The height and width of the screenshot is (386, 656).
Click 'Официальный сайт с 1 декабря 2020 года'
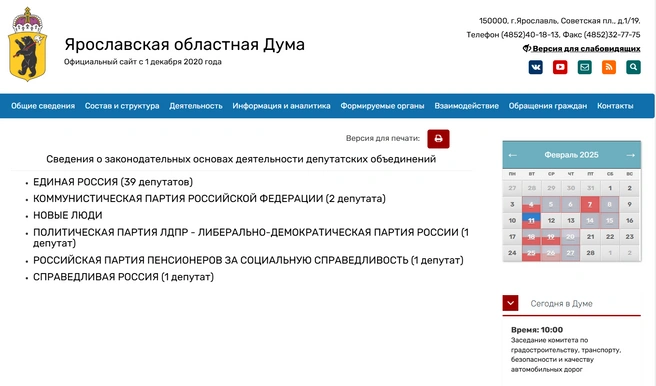(x=143, y=62)
